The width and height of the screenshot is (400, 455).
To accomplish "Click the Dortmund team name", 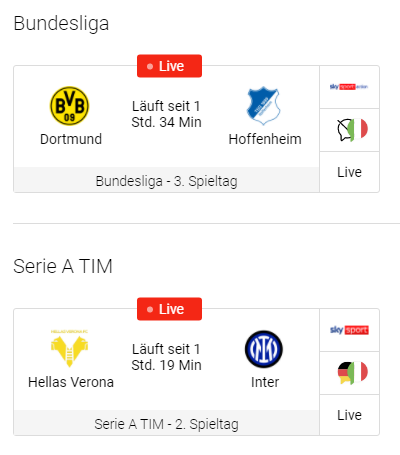I will pyautogui.click(x=71, y=139).
